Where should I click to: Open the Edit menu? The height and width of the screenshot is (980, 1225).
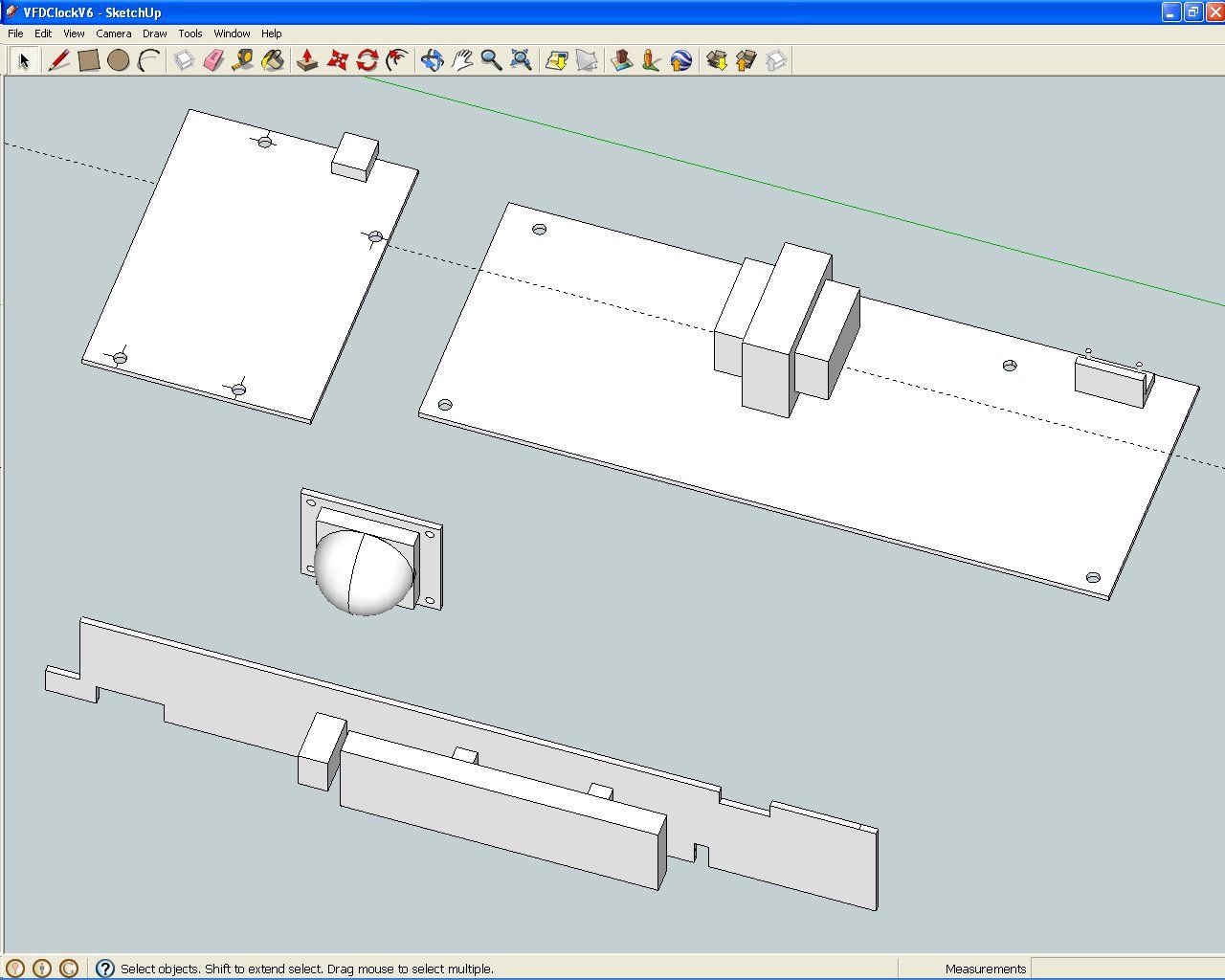click(43, 33)
